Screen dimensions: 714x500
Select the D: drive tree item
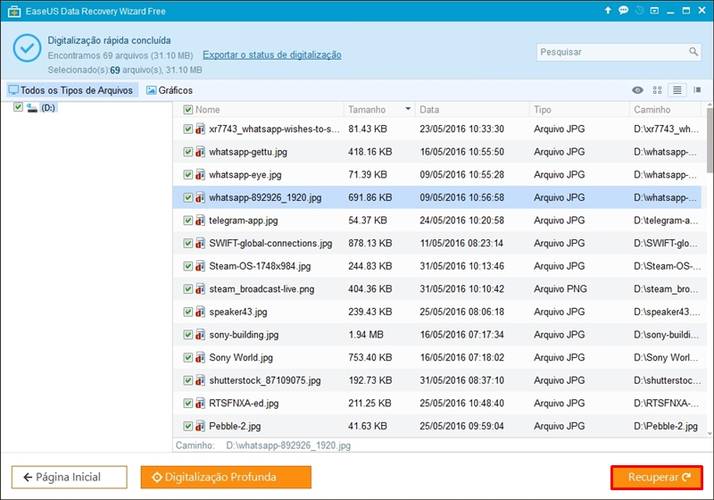point(48,108)
